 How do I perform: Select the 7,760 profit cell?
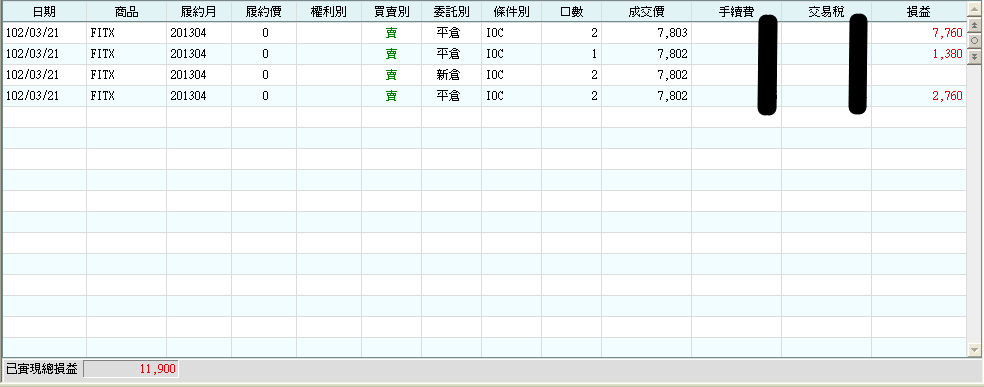click(919, 33)
